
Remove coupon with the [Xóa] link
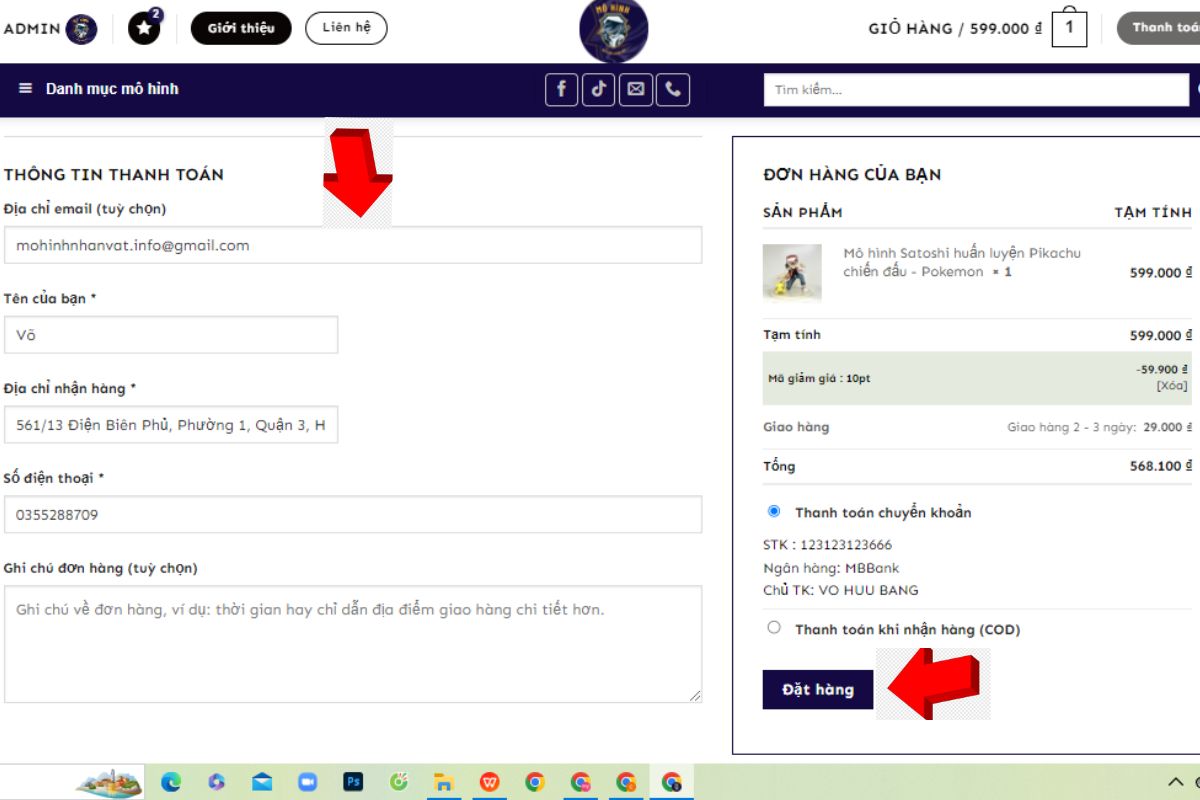(x=1172, y=386)
